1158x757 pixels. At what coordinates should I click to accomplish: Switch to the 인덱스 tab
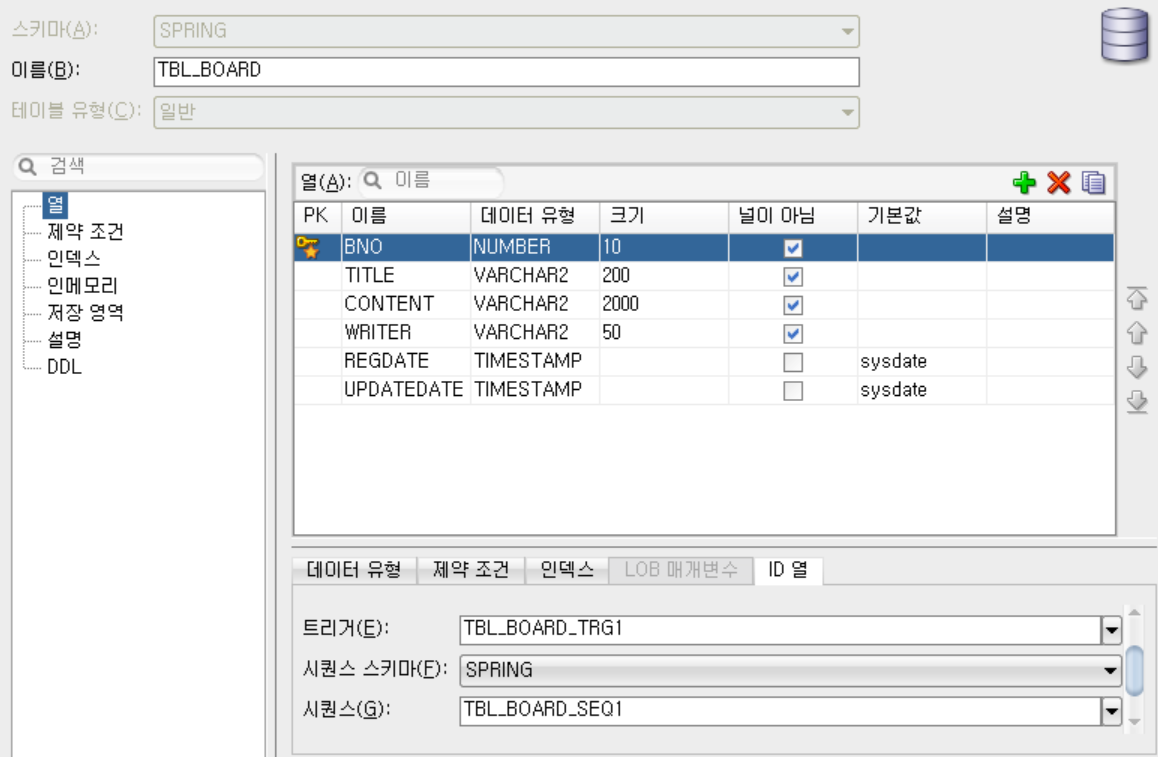pos(566,569)
